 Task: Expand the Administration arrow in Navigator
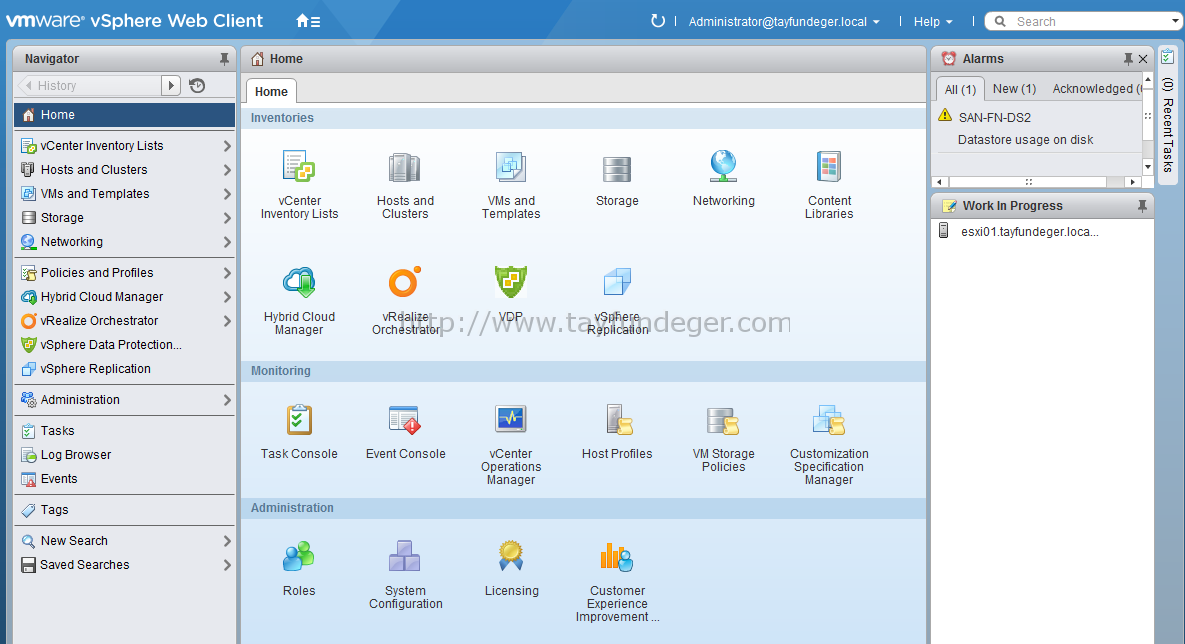(x=227, y=400)
